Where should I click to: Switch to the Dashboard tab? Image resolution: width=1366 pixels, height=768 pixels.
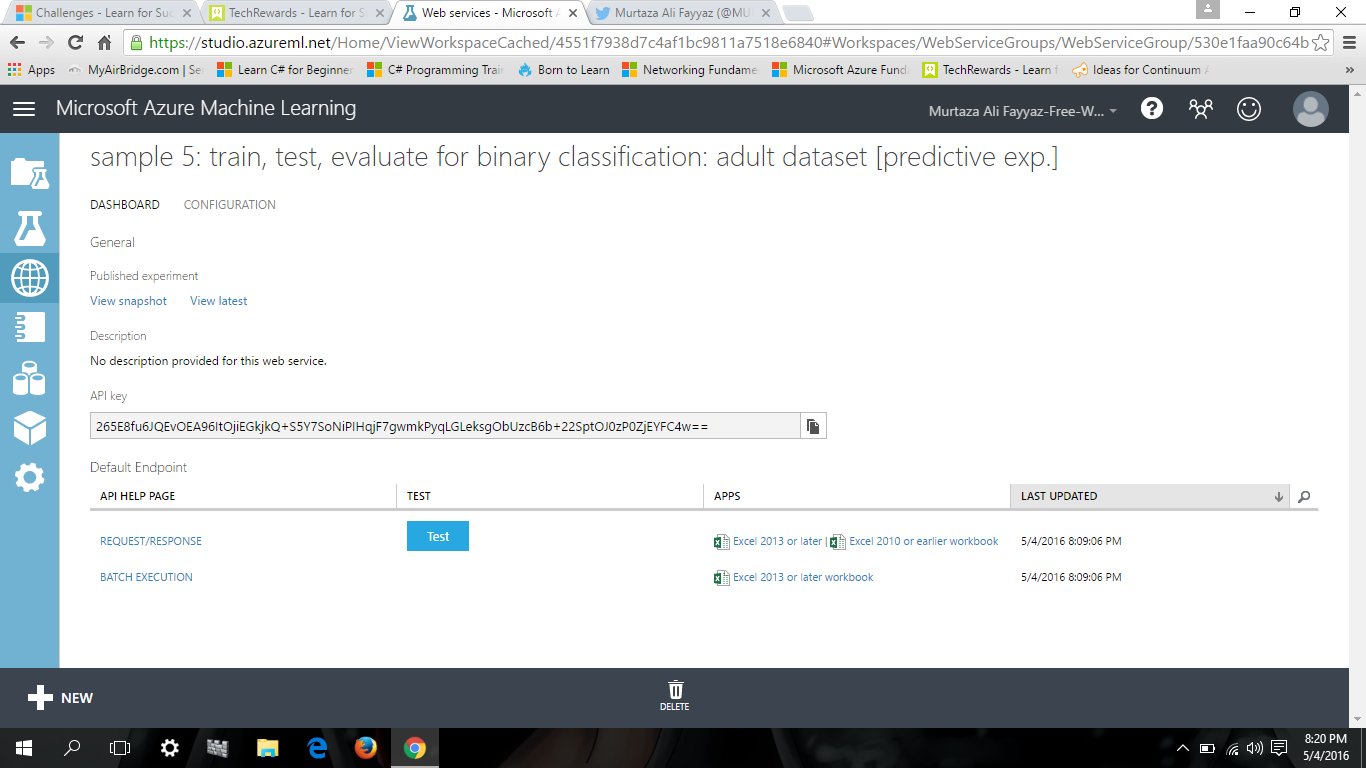125,205
